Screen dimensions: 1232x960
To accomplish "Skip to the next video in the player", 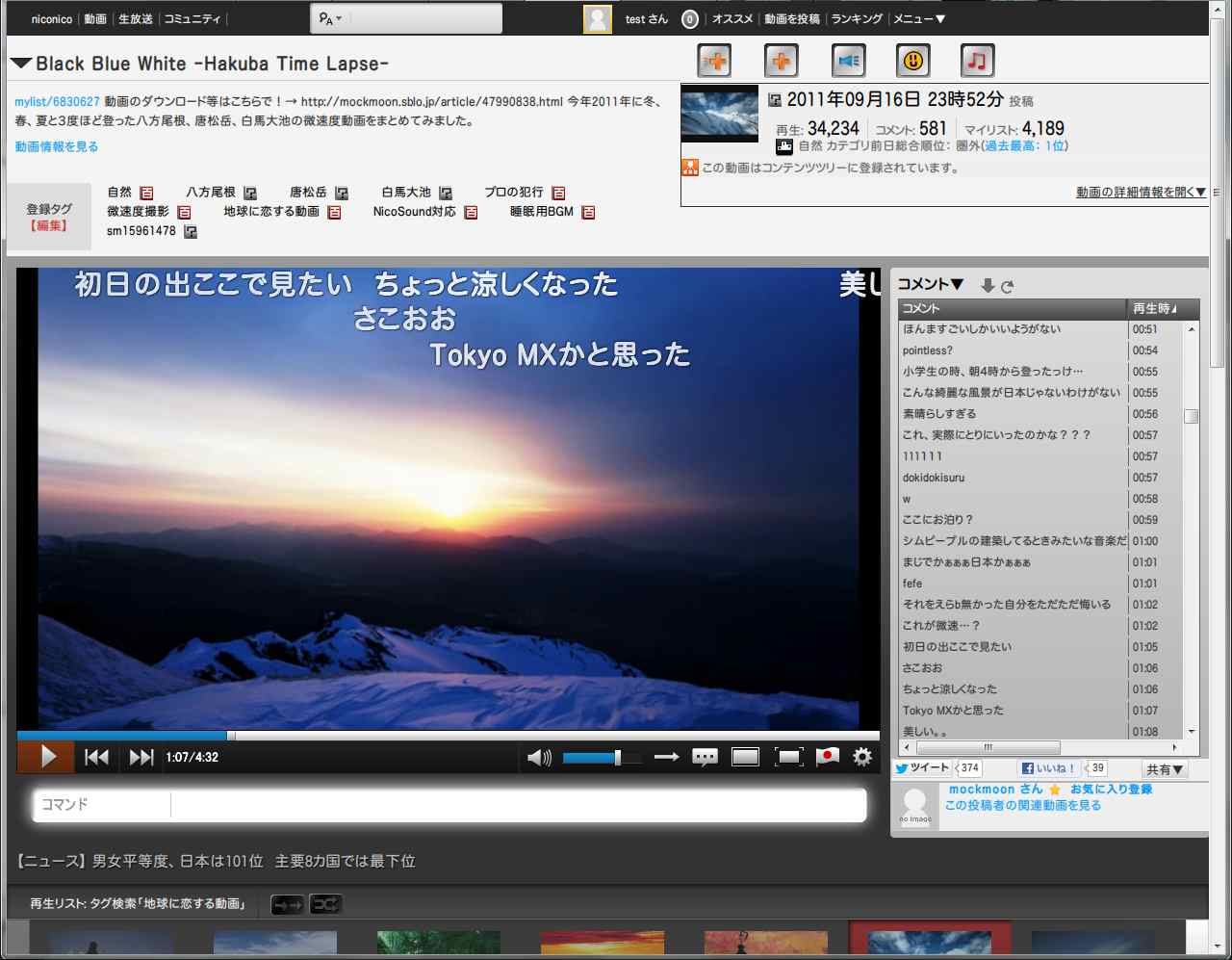I will tap(141, 757).
